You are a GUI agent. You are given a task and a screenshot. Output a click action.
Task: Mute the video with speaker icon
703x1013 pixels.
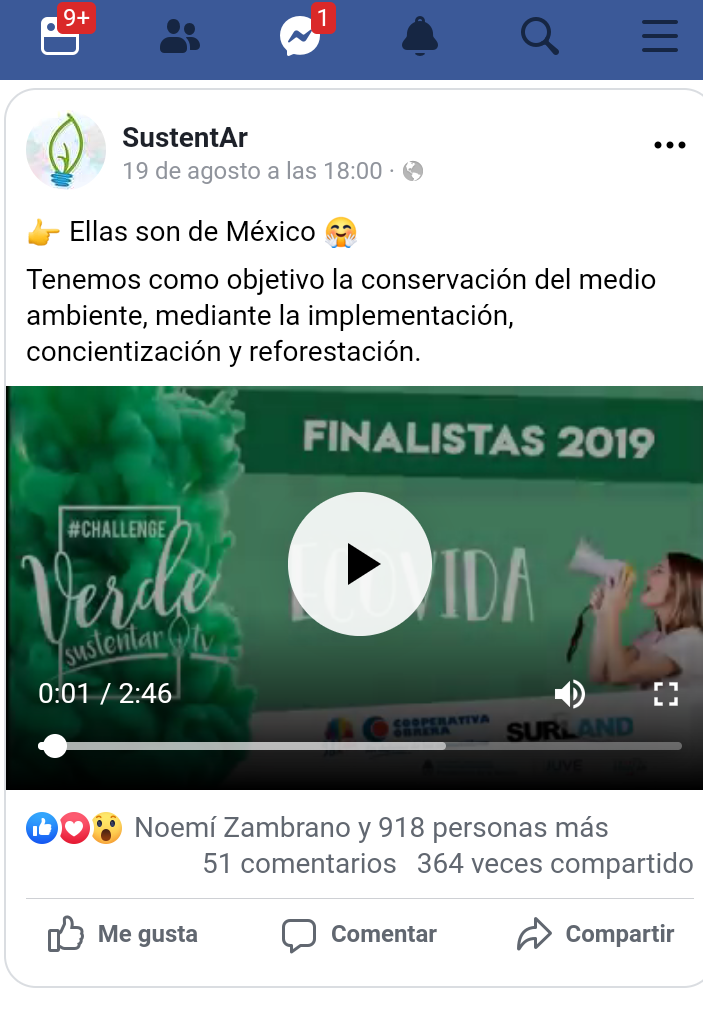point(570,694)
